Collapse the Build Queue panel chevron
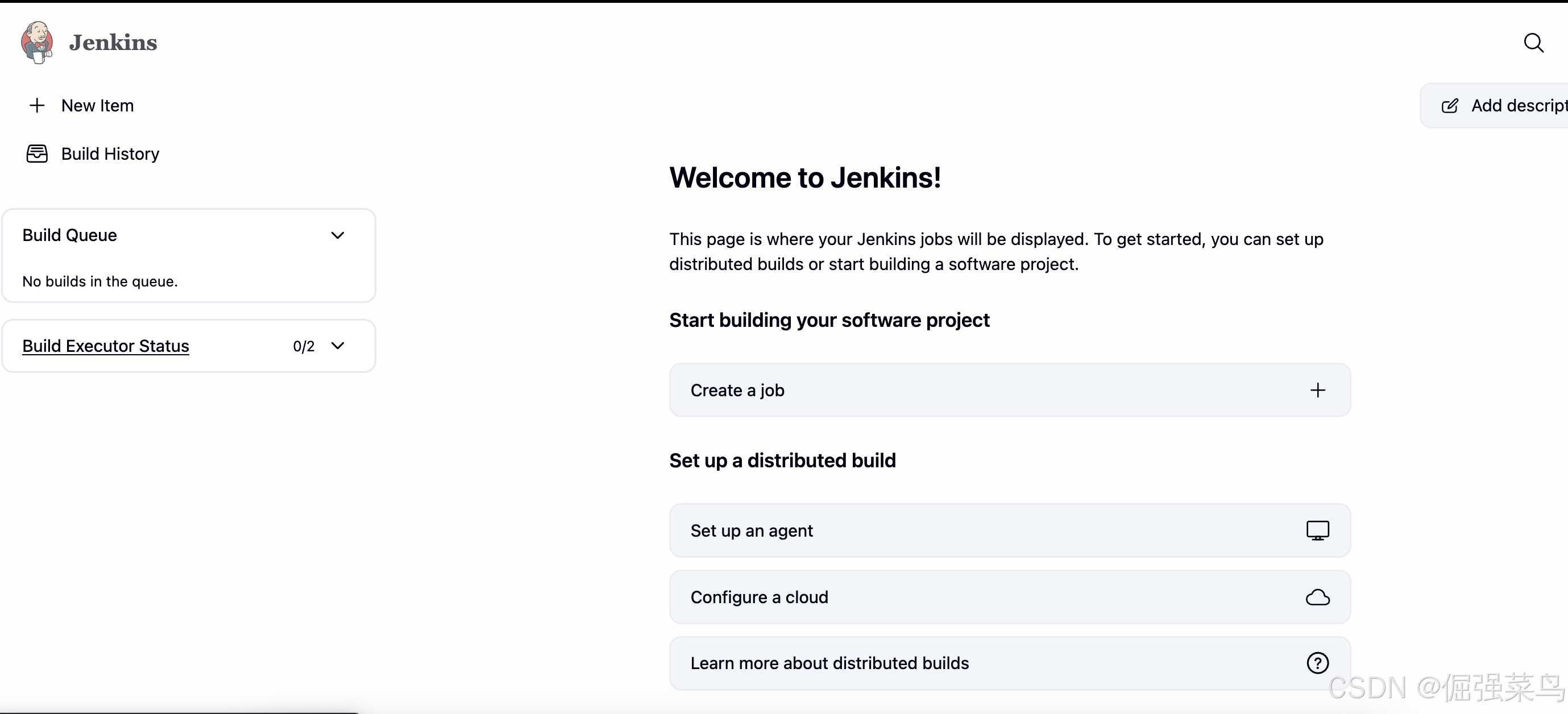The width and height of the screenshot is (1568, 714). click(x=338, y=235)
